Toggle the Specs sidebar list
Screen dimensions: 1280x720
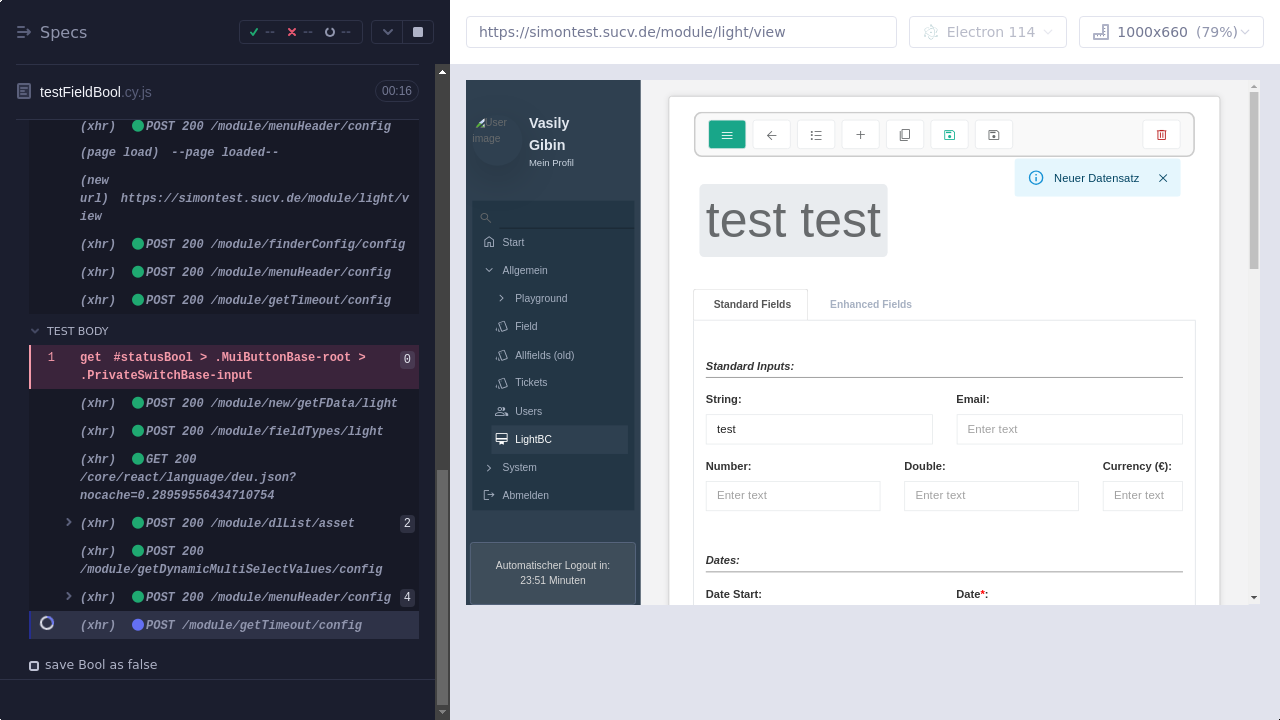tap(24, 32)
